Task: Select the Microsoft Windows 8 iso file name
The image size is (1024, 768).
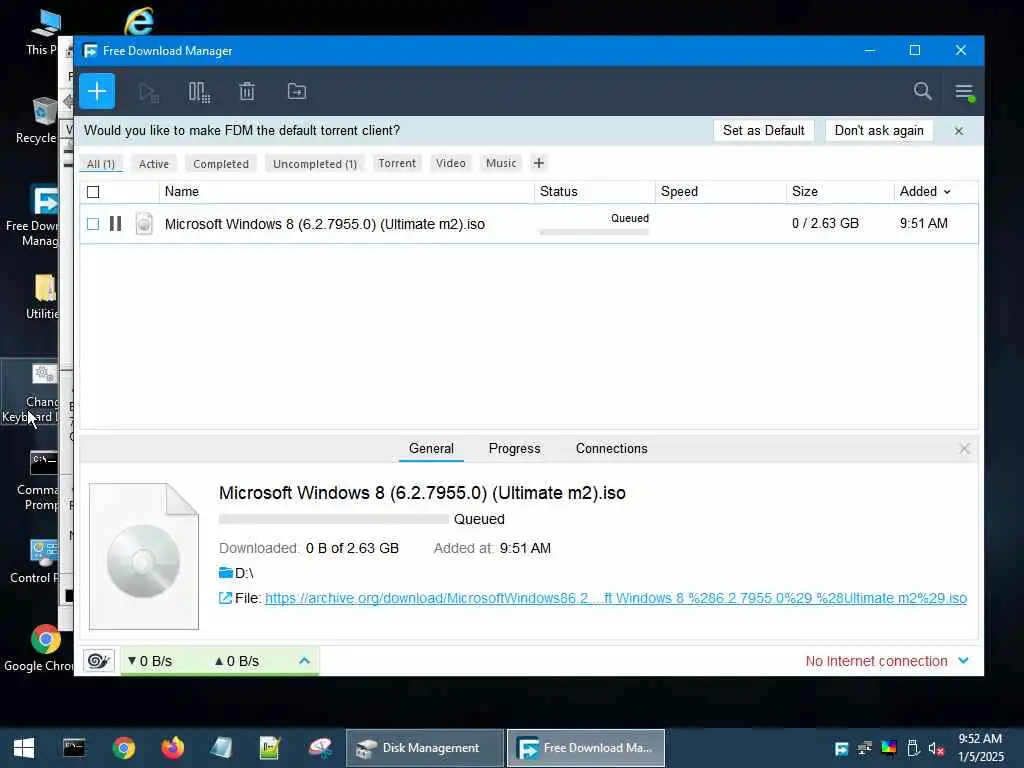Action: click(x=325, y=224)
